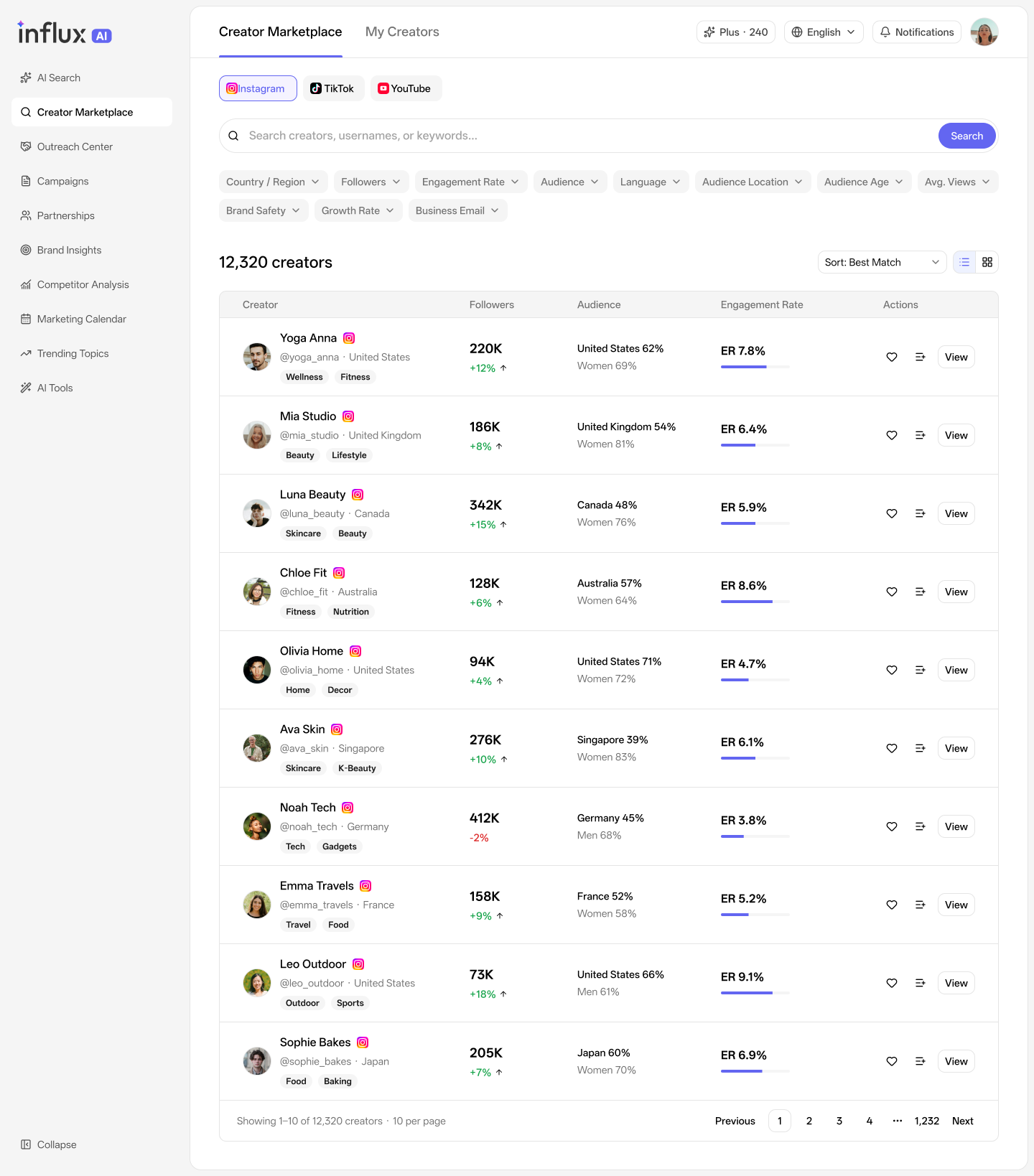Go to page 2

coord(809,1121)
